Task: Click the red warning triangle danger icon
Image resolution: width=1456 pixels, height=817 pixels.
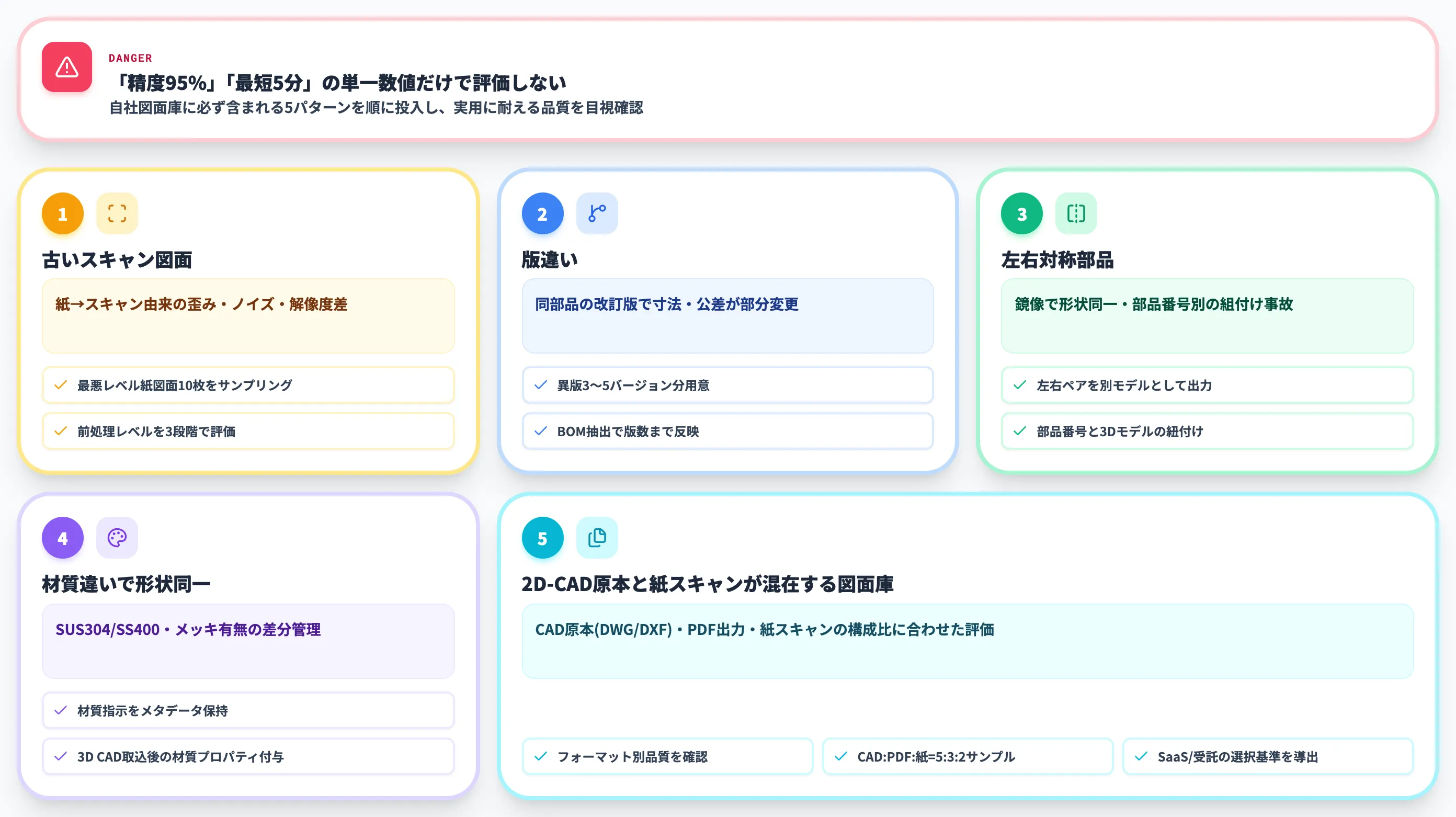Action: [x=67, y=67]
